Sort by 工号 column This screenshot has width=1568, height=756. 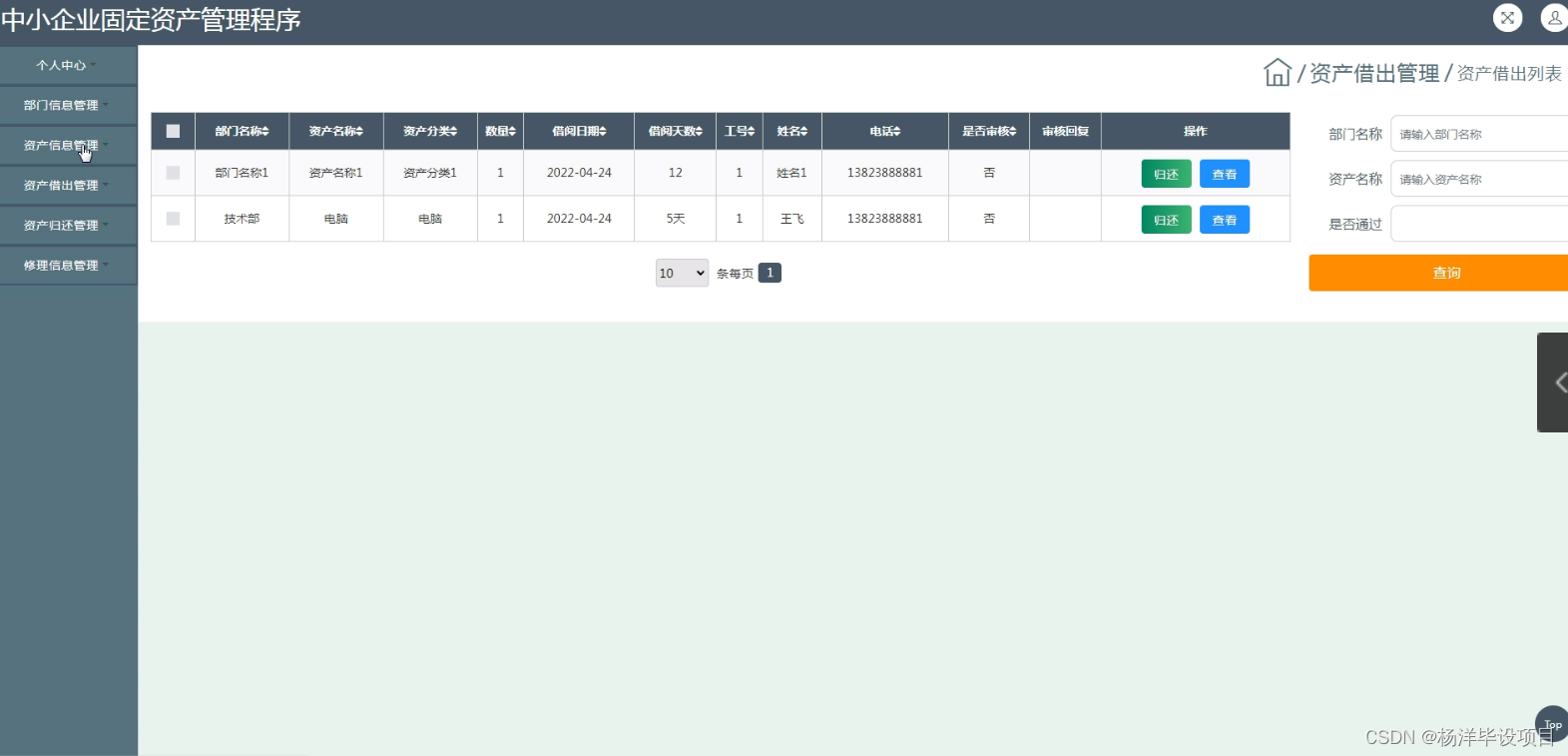coord(740,131)
